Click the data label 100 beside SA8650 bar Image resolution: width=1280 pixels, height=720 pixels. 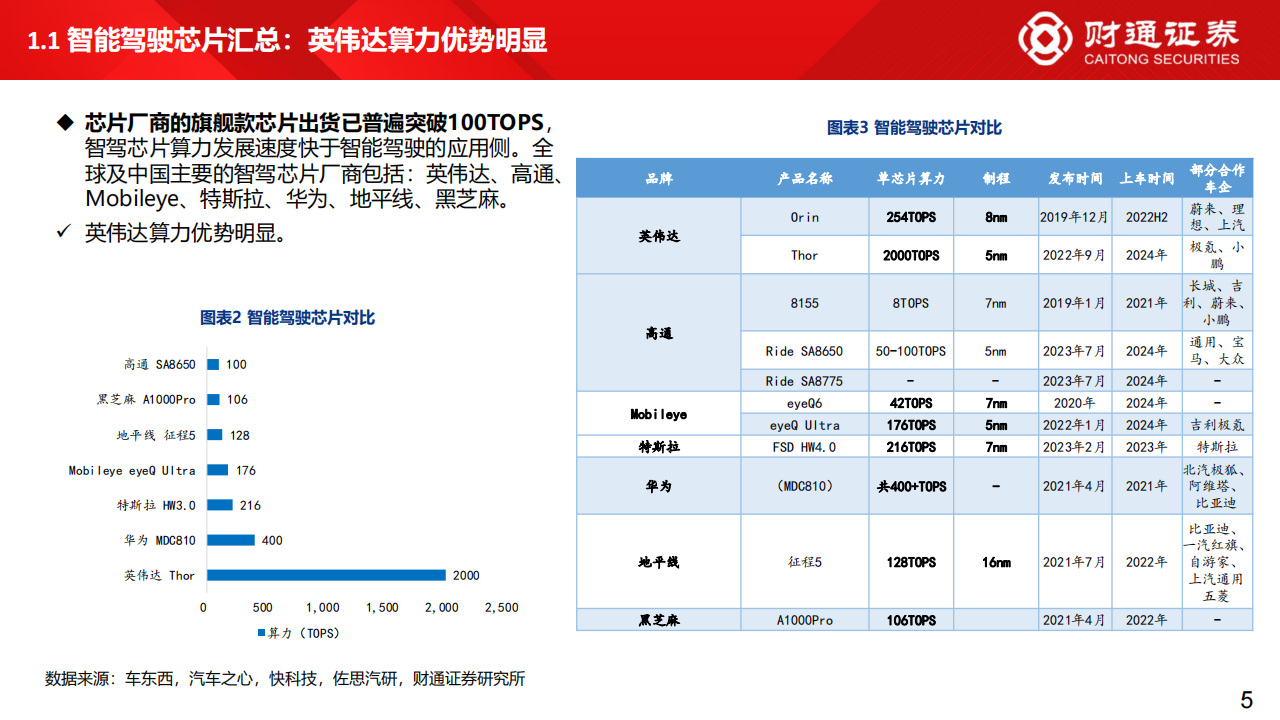236,364
